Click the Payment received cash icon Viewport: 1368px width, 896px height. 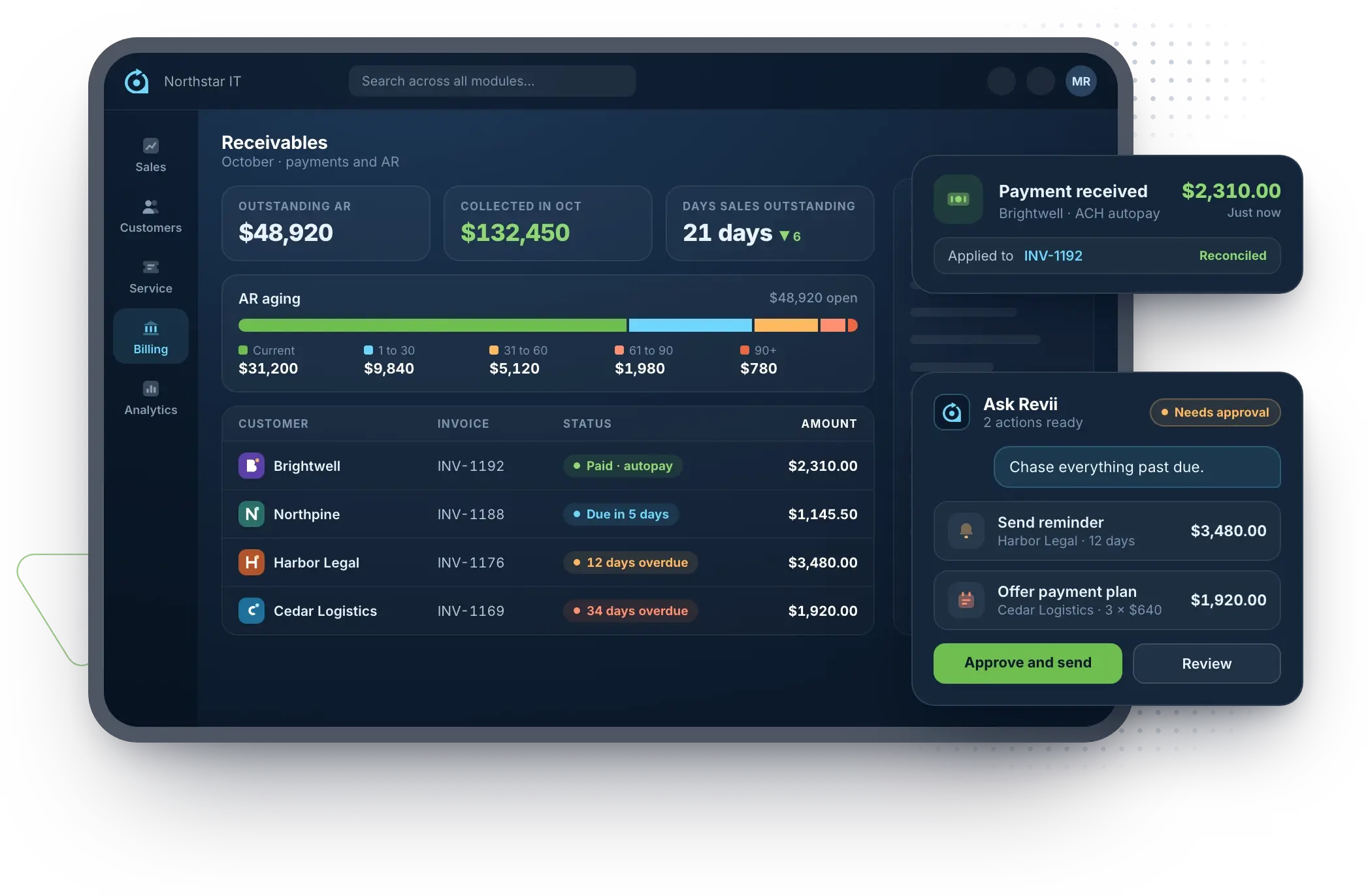958,199
